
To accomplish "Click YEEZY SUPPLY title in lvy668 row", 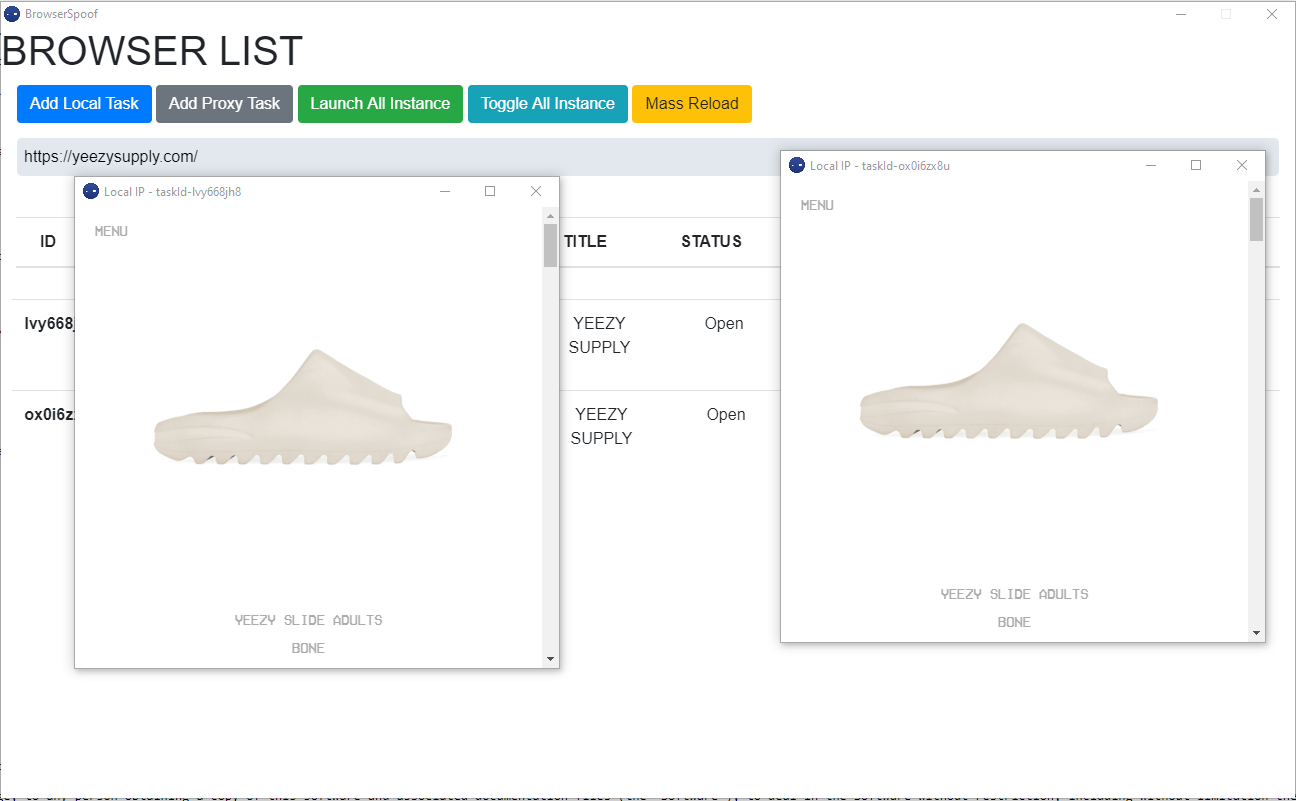I will tap(600, 336).
